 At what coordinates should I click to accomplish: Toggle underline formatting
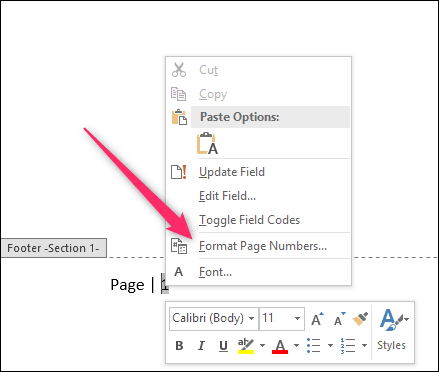[x=223, y=346]
